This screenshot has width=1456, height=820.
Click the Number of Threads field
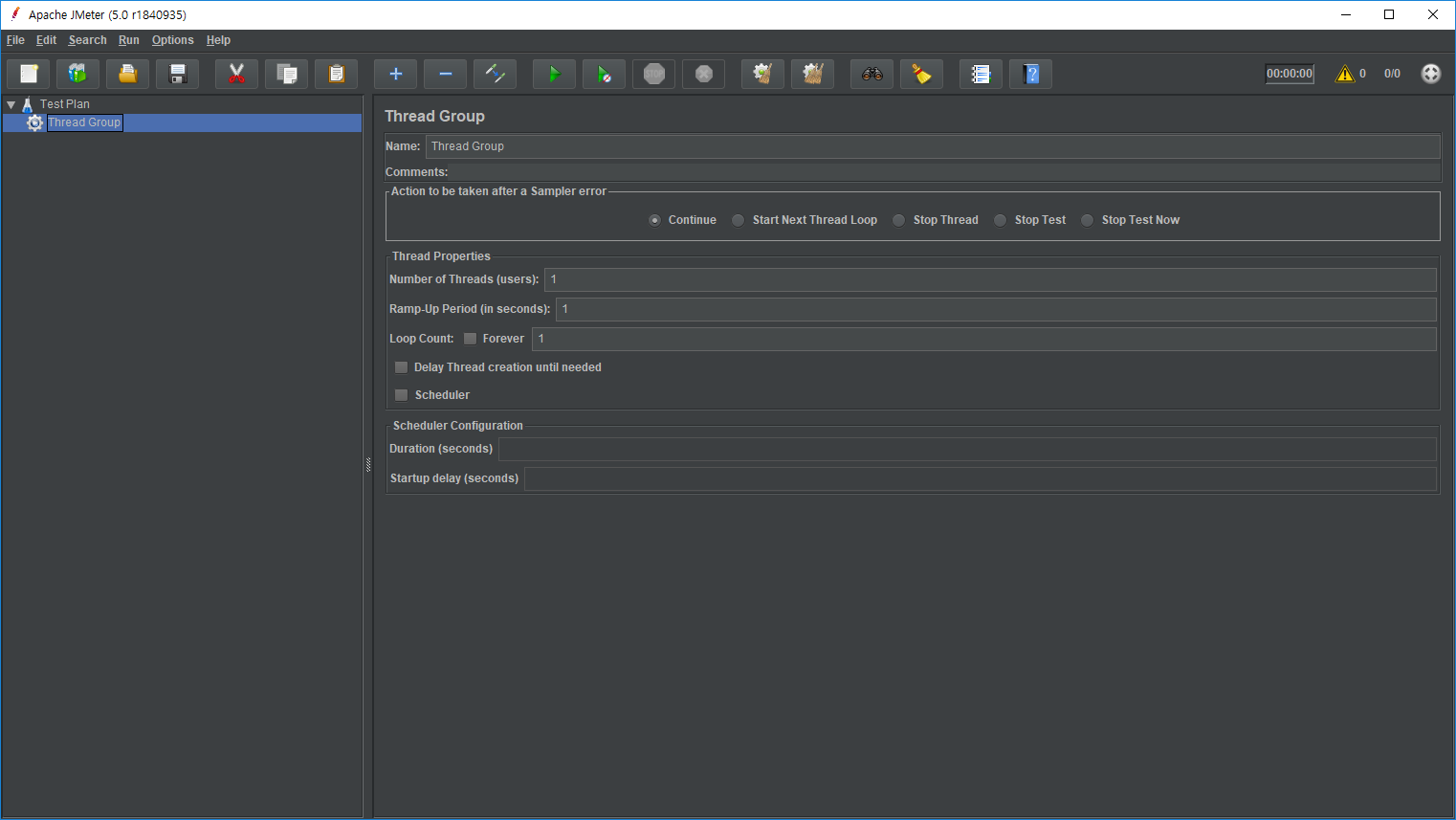tap(990, 279)
